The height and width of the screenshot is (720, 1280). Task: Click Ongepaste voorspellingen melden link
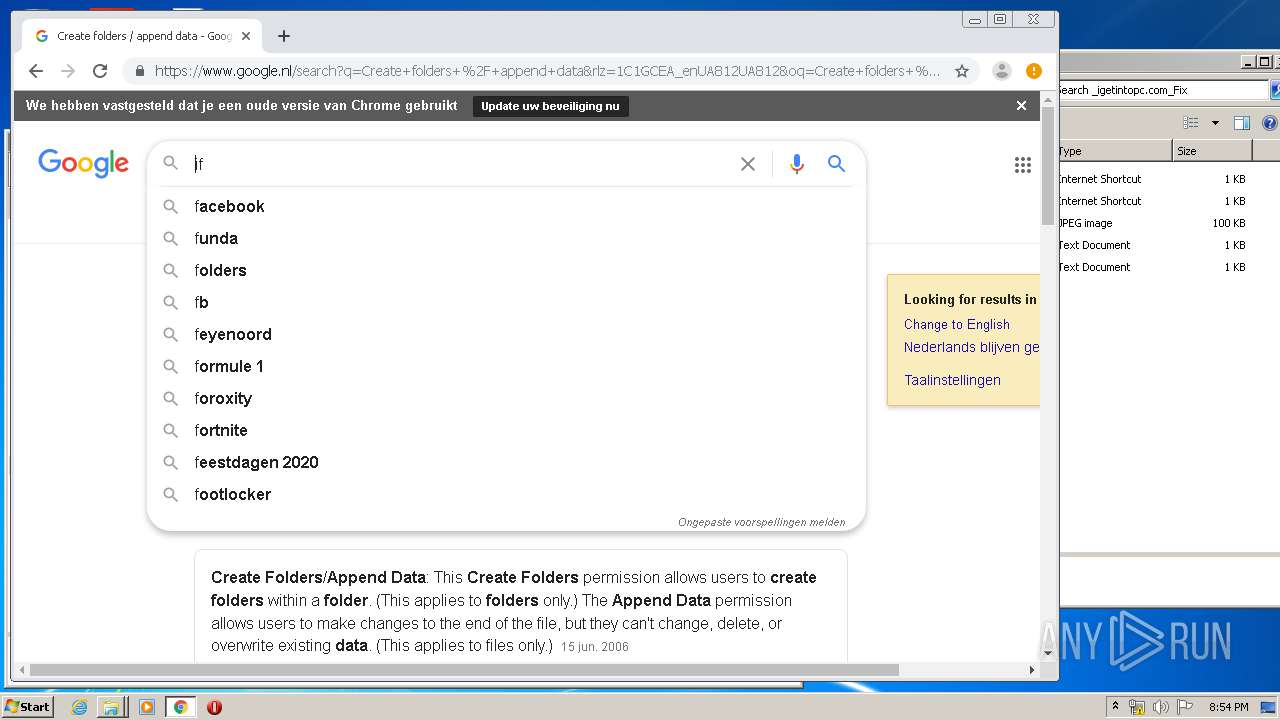[761, 522]
